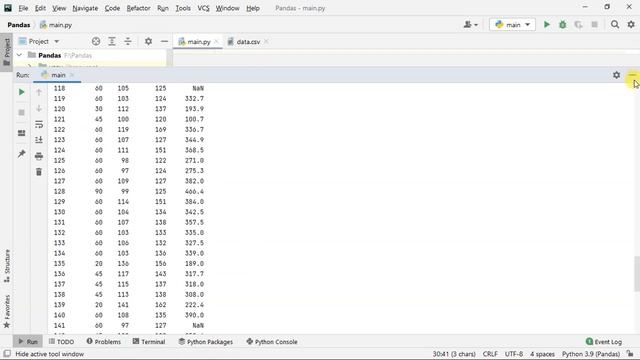Hide the Project panel with the minus icon
This screenshot has width=640, height=360.
point(164,41)
